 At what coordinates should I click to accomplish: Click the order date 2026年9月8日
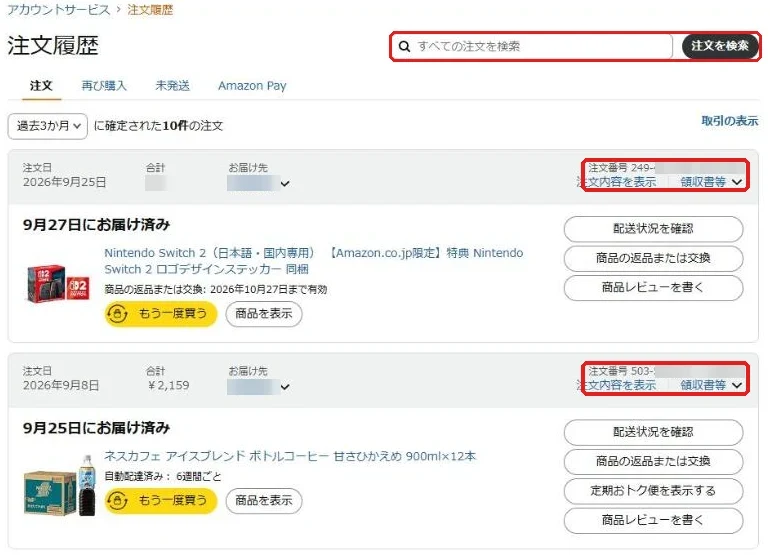[x=61, y=385]
